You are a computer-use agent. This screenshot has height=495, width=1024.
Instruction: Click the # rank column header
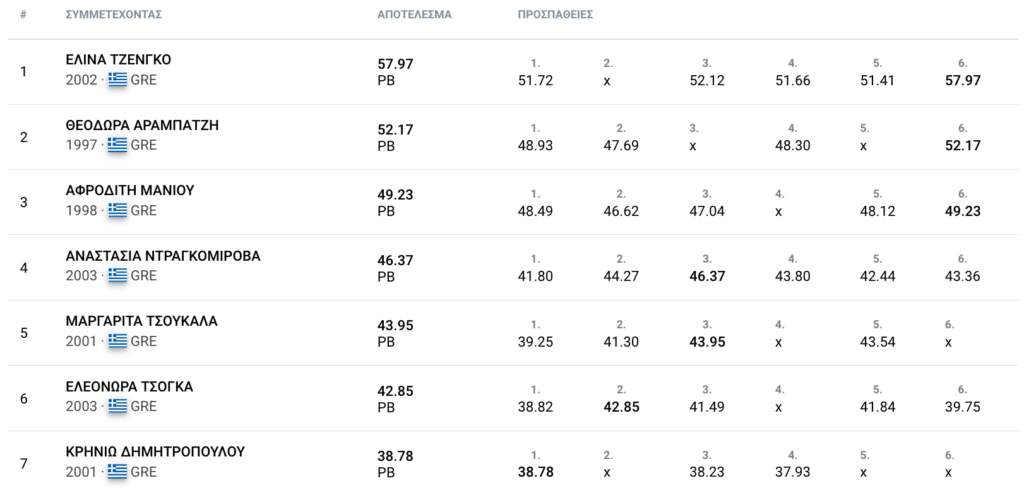click(x=24, y=14)
